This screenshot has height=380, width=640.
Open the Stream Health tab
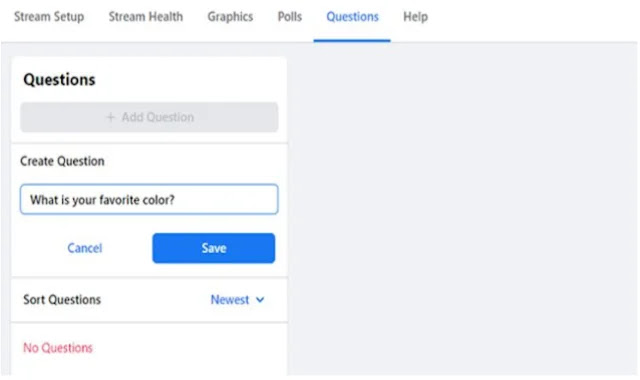pyautogui.click(x=146, y=17)
